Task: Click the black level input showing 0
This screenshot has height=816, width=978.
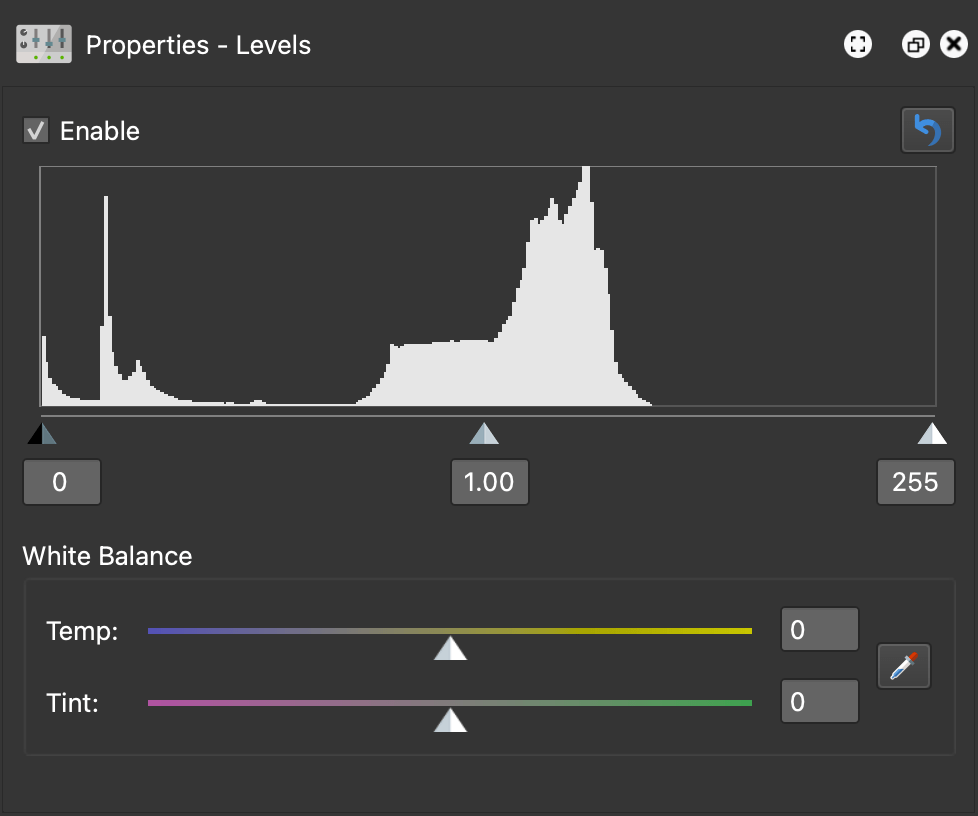Action: click(62, 482)
